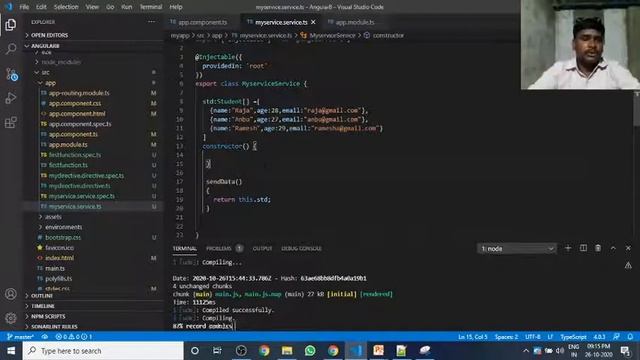Open WhatsApp from the taskbar
Screen dimensions: 640x360
tap(310, 351)
